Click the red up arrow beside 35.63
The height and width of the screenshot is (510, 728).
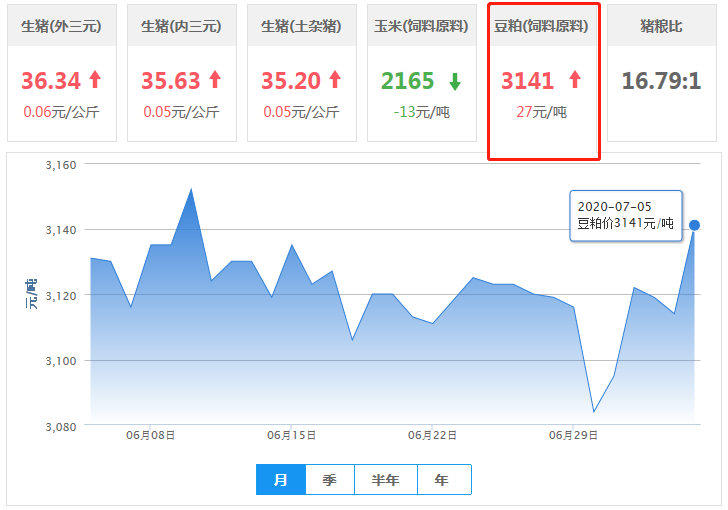[215, 80]
